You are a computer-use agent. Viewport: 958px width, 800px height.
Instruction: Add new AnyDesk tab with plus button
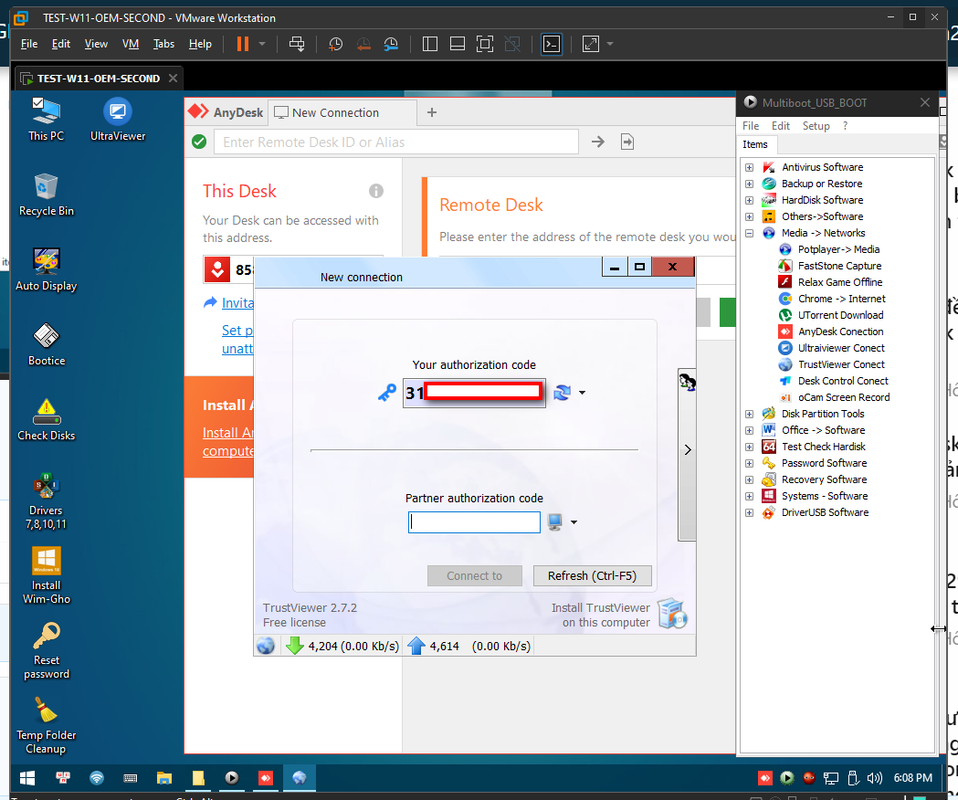click(431, 112)
